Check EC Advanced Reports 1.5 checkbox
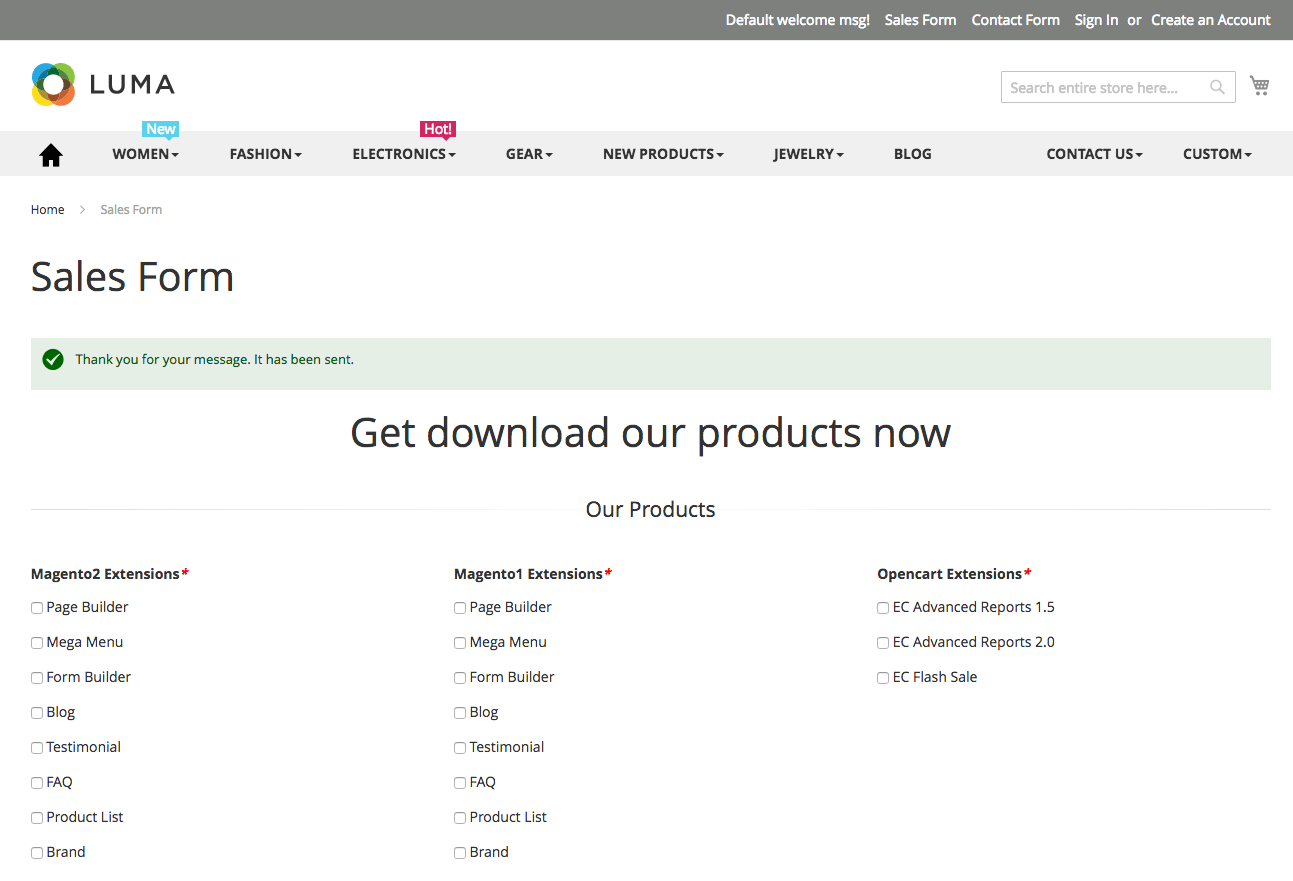This screenshot has height=881, width=1293. pyautogui.click(x=883, y=608)
